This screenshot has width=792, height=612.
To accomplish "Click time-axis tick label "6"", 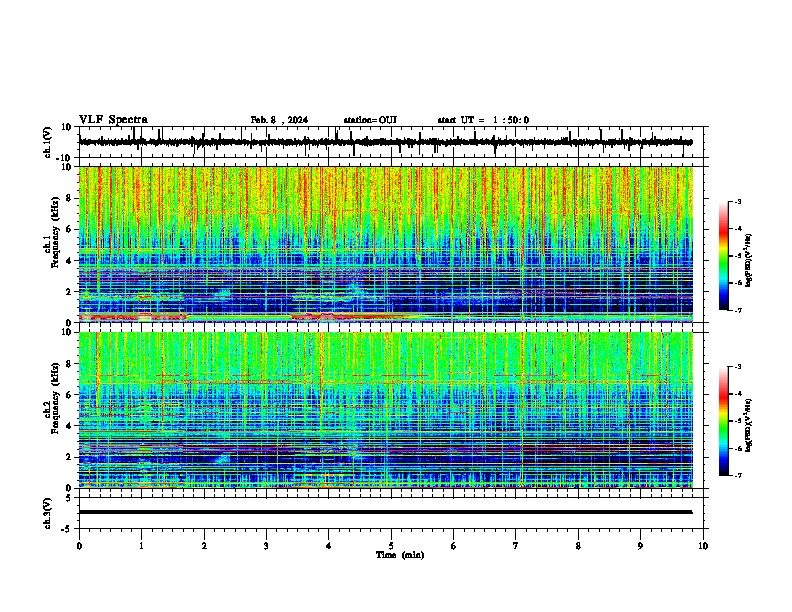I will pyautogui.click(x=454, y=546).
